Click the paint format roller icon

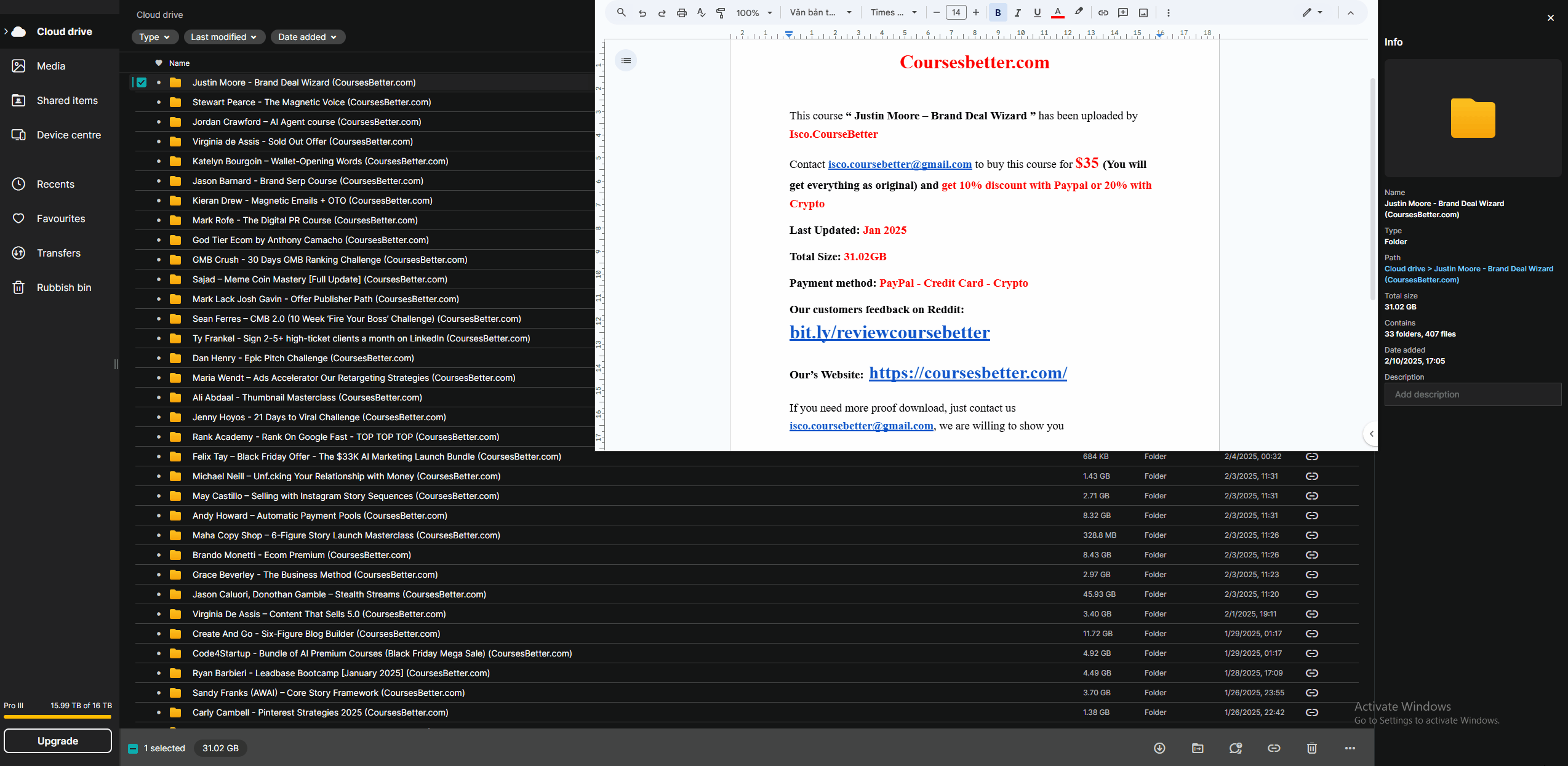click(x=721, y=12)
